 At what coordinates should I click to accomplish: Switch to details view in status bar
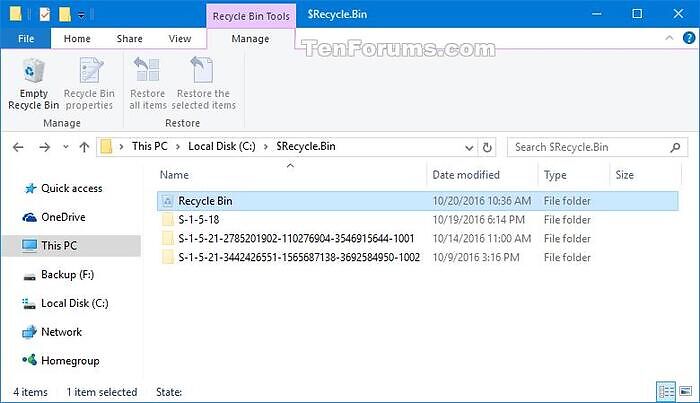tap(665, 391)
